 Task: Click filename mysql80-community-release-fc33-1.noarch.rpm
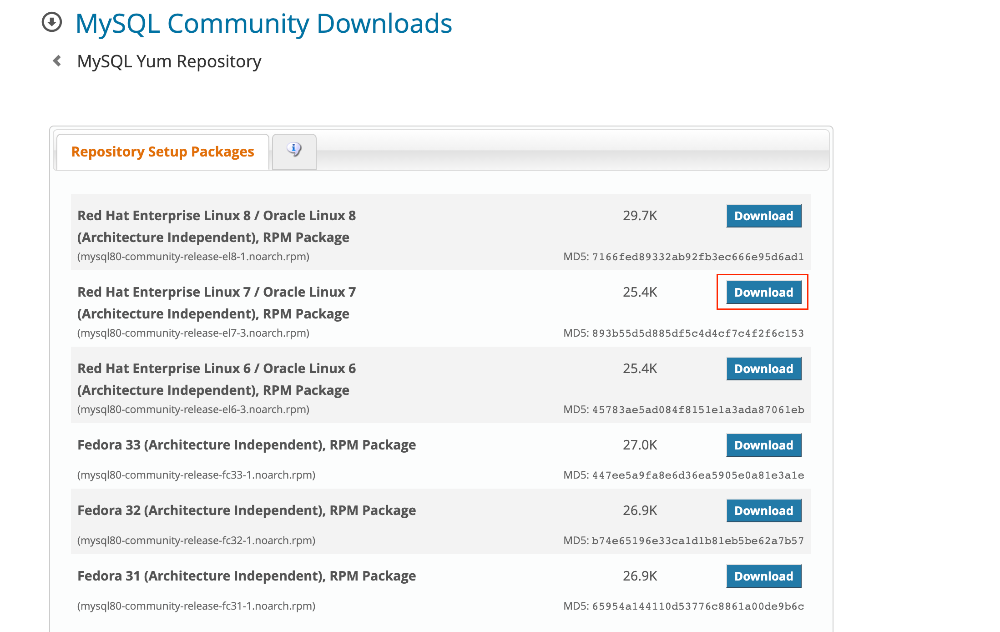[x=196, y=475]
